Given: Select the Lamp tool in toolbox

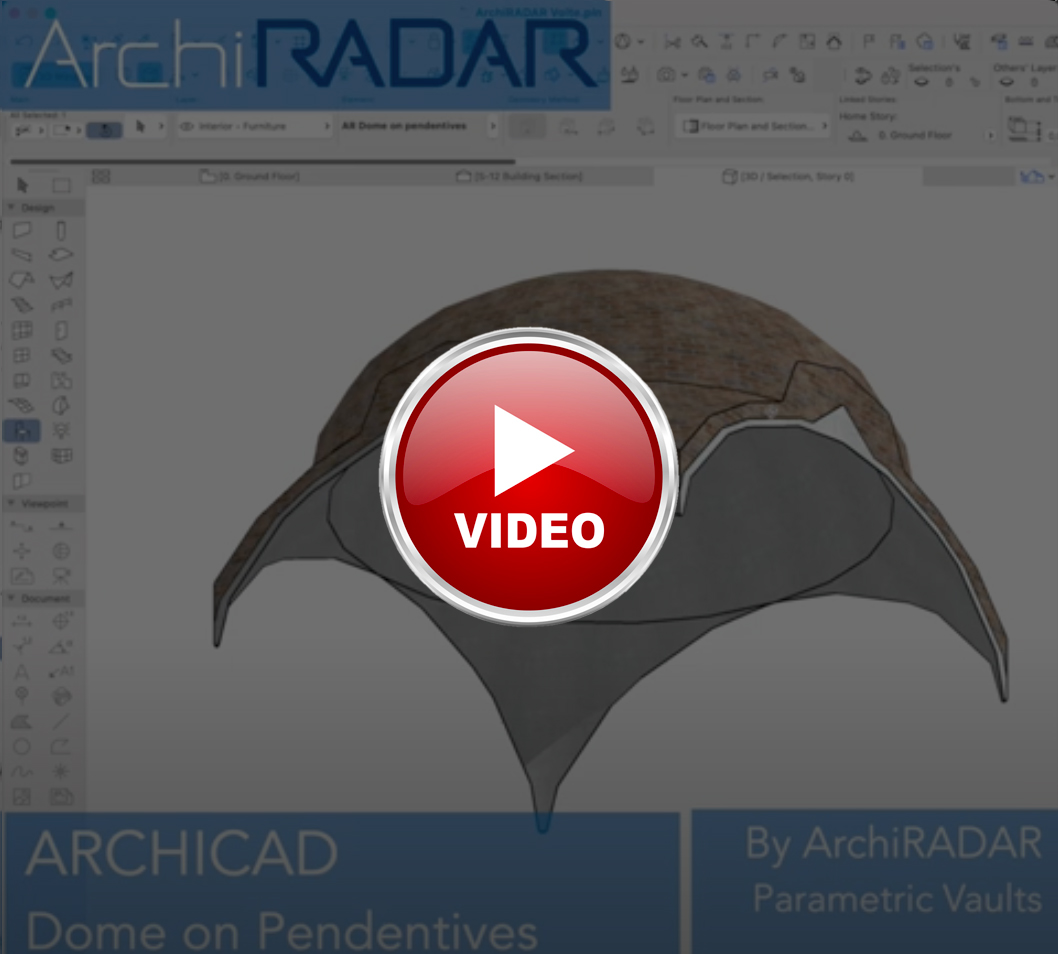Looking at the screenshot, I should (61, 431).
